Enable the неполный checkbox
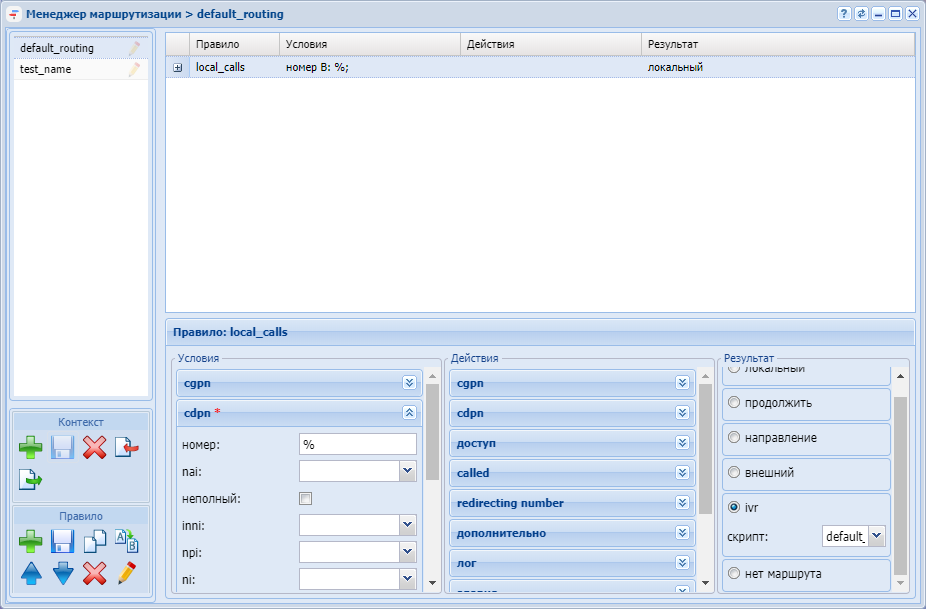Image resolution: width=926 pixels, height=609 pixels. tap(306, 498)
